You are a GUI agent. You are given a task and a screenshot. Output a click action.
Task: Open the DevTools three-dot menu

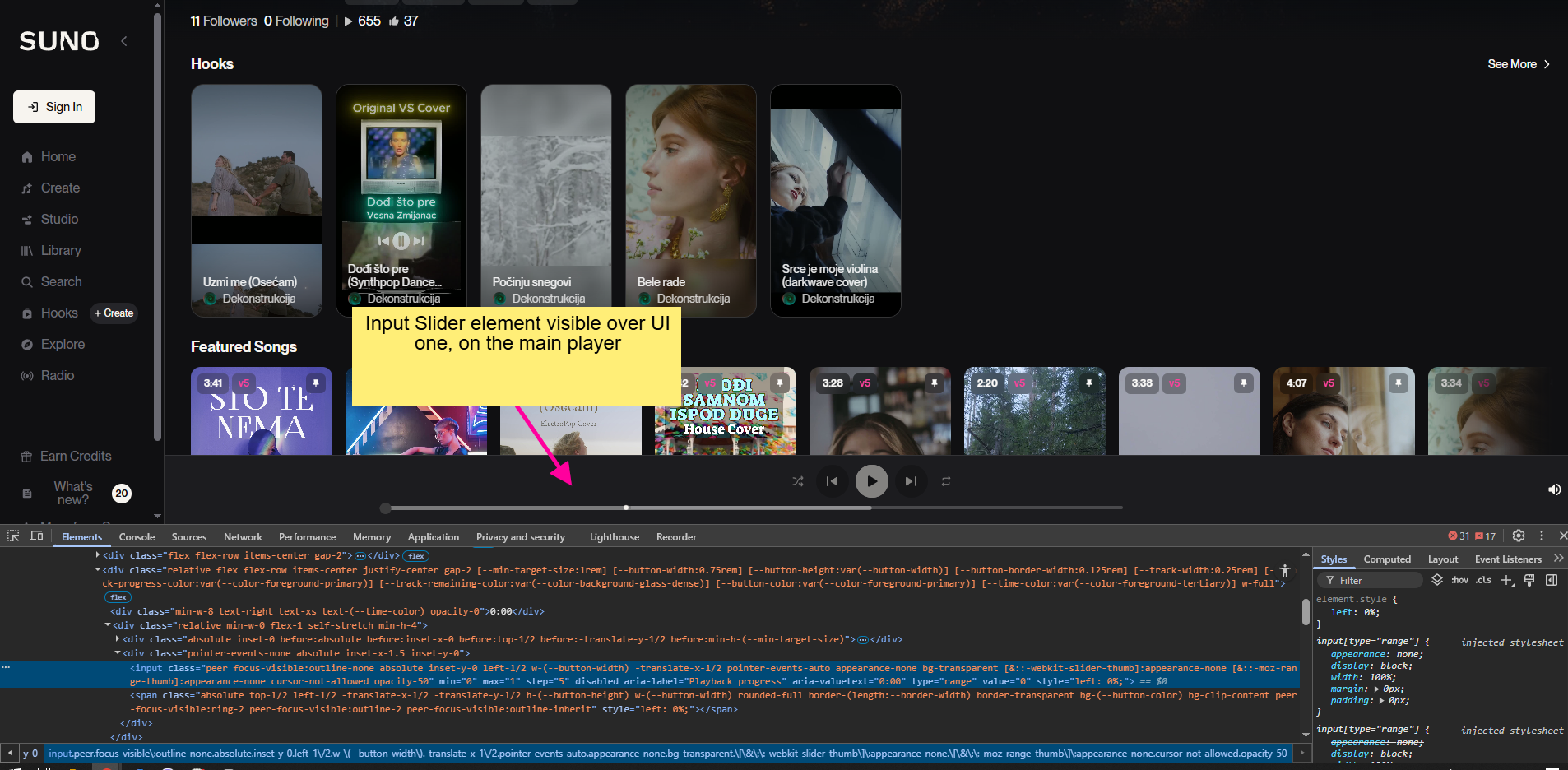click(1542, 536)
